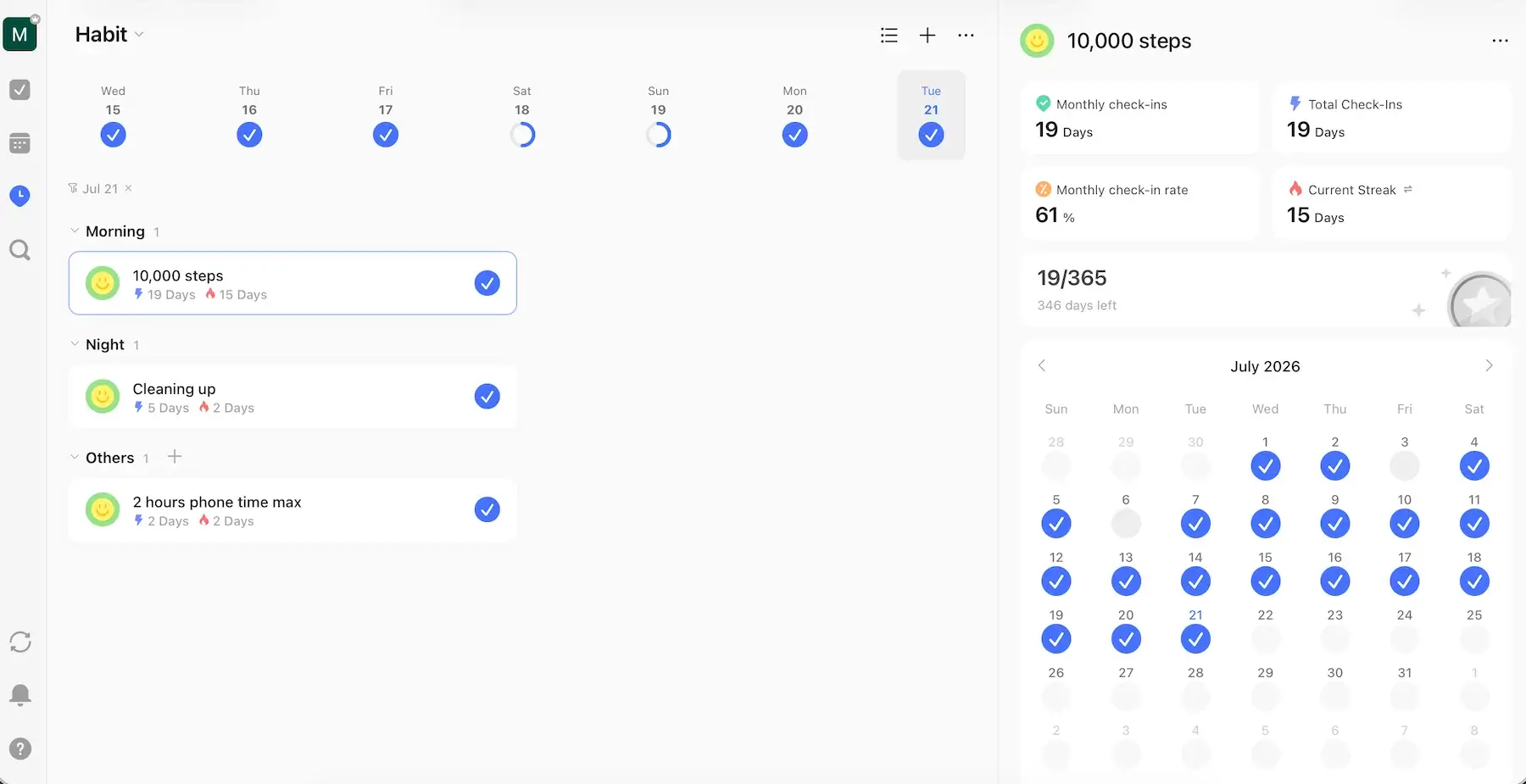Select Thu 16 in week strip

(x=249, y=116)
